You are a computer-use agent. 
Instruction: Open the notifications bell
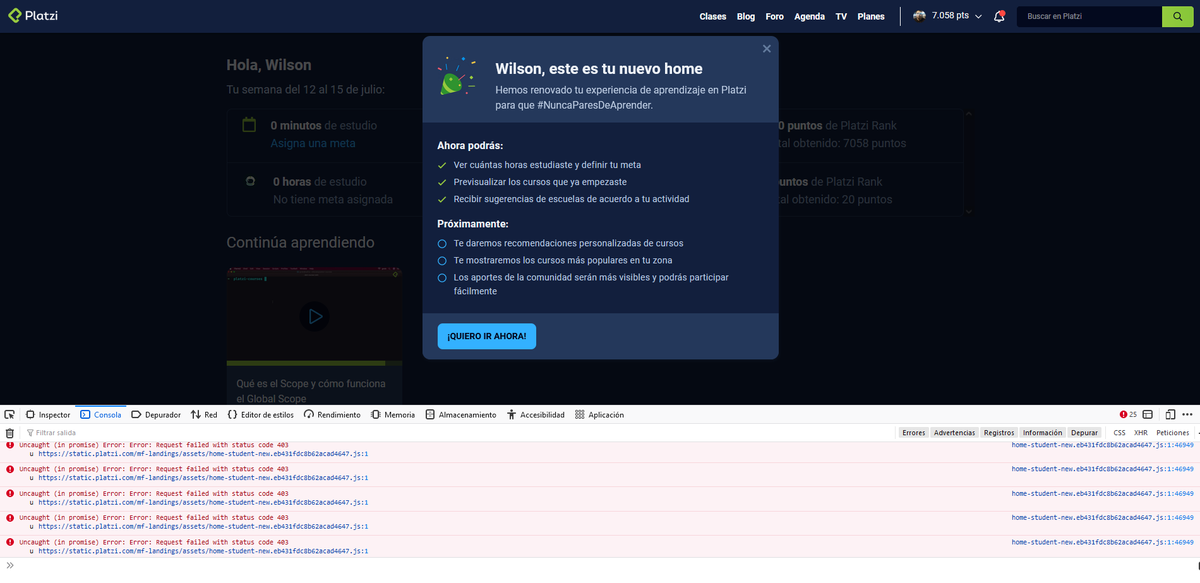(x=999, y=16)
